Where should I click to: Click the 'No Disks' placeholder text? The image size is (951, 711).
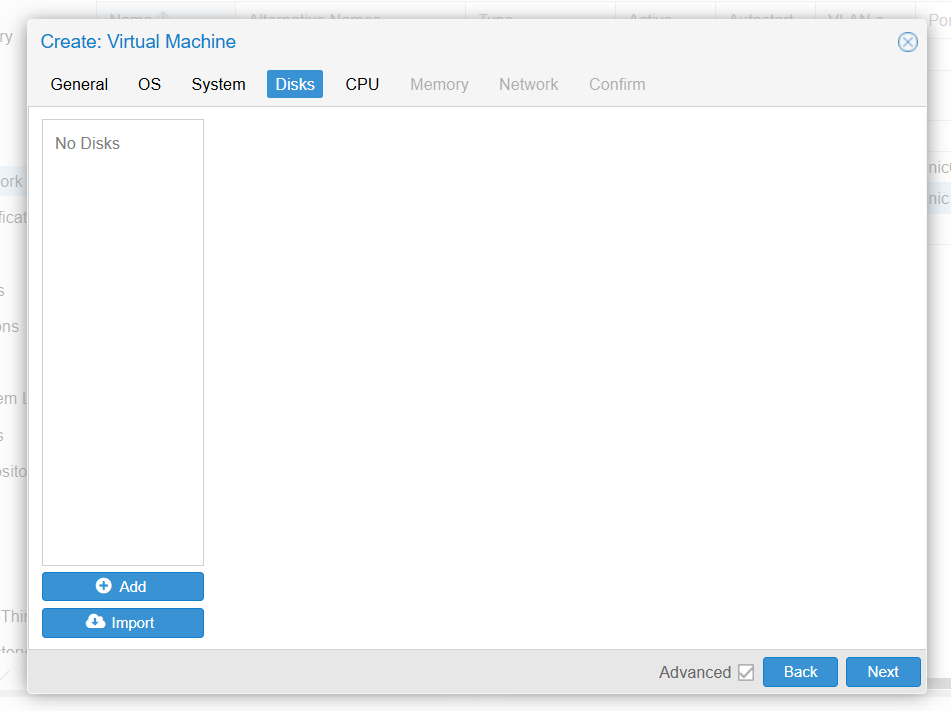(87, 143)
